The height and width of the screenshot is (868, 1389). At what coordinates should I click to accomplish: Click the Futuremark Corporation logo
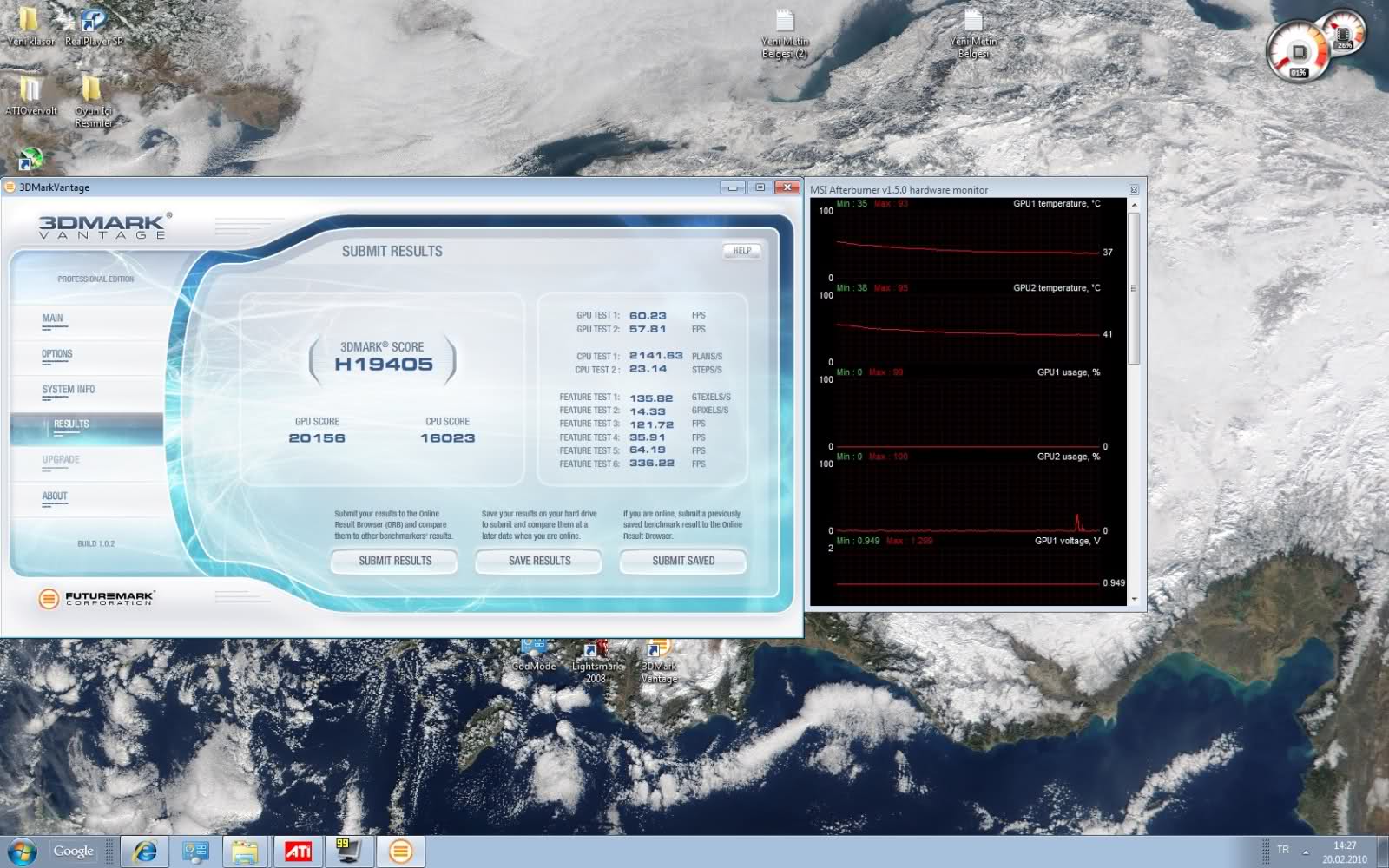point(96,598)
